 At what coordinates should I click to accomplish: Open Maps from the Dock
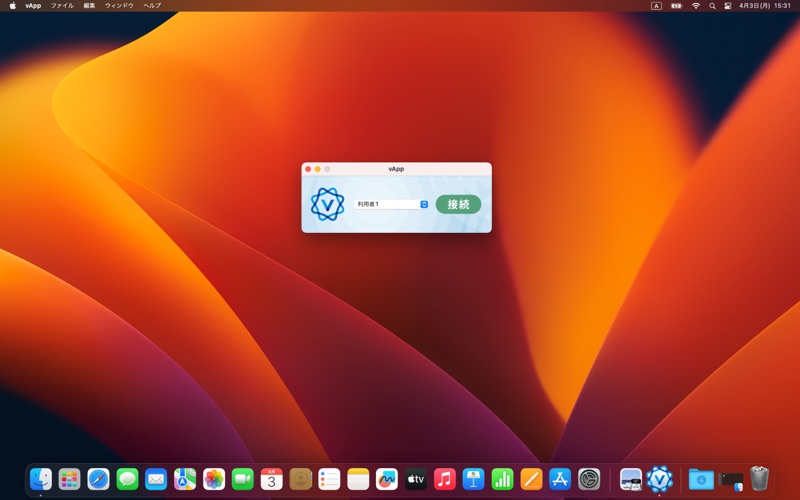[x=185, y=480]
